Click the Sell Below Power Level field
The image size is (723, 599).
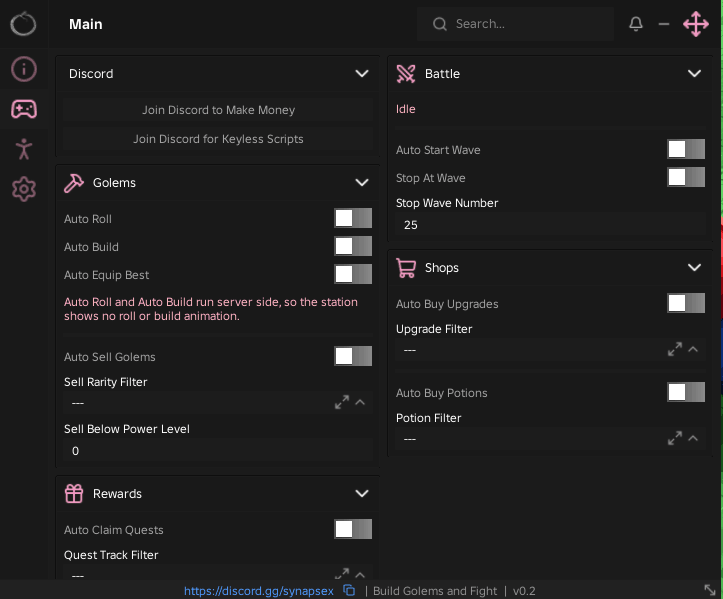[218, 451]
